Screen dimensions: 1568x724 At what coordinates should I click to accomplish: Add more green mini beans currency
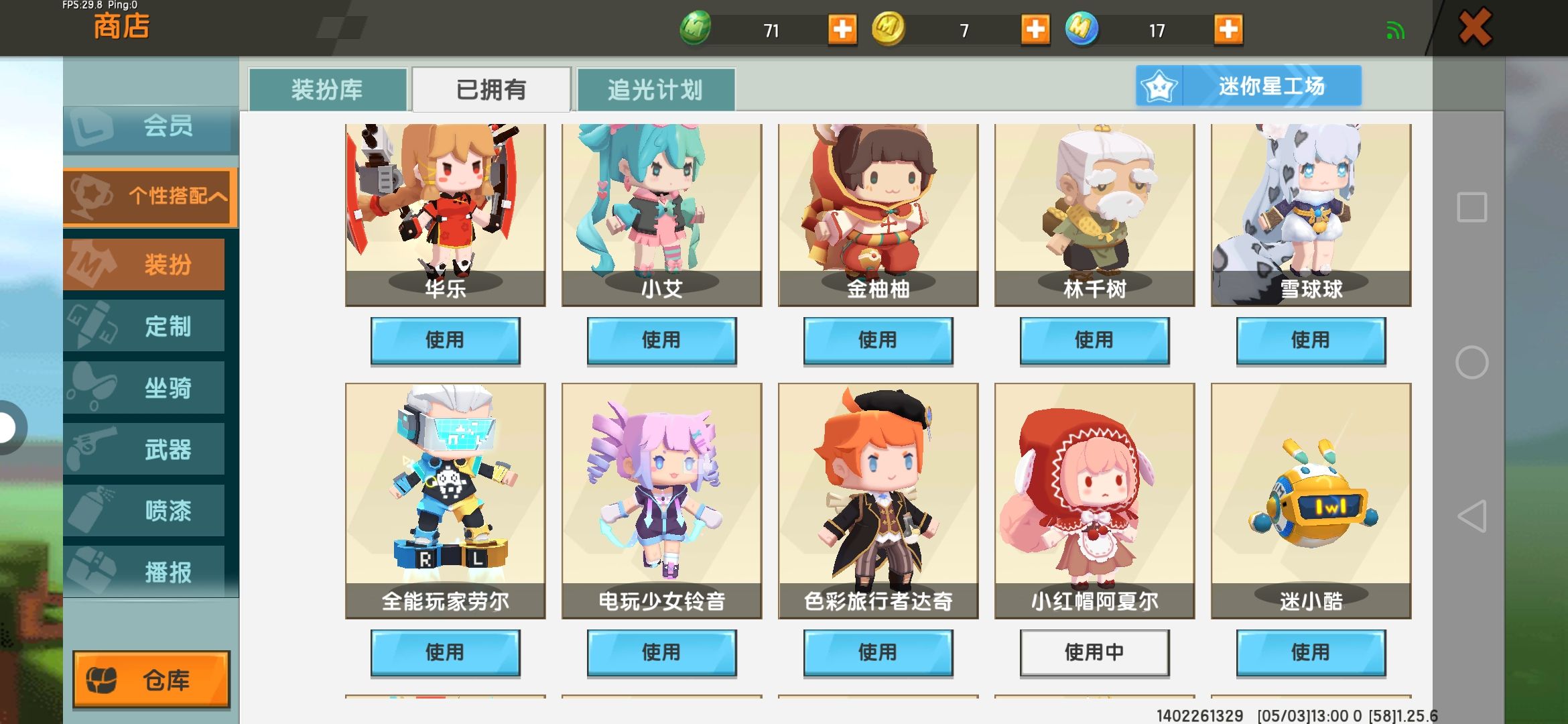842,29
